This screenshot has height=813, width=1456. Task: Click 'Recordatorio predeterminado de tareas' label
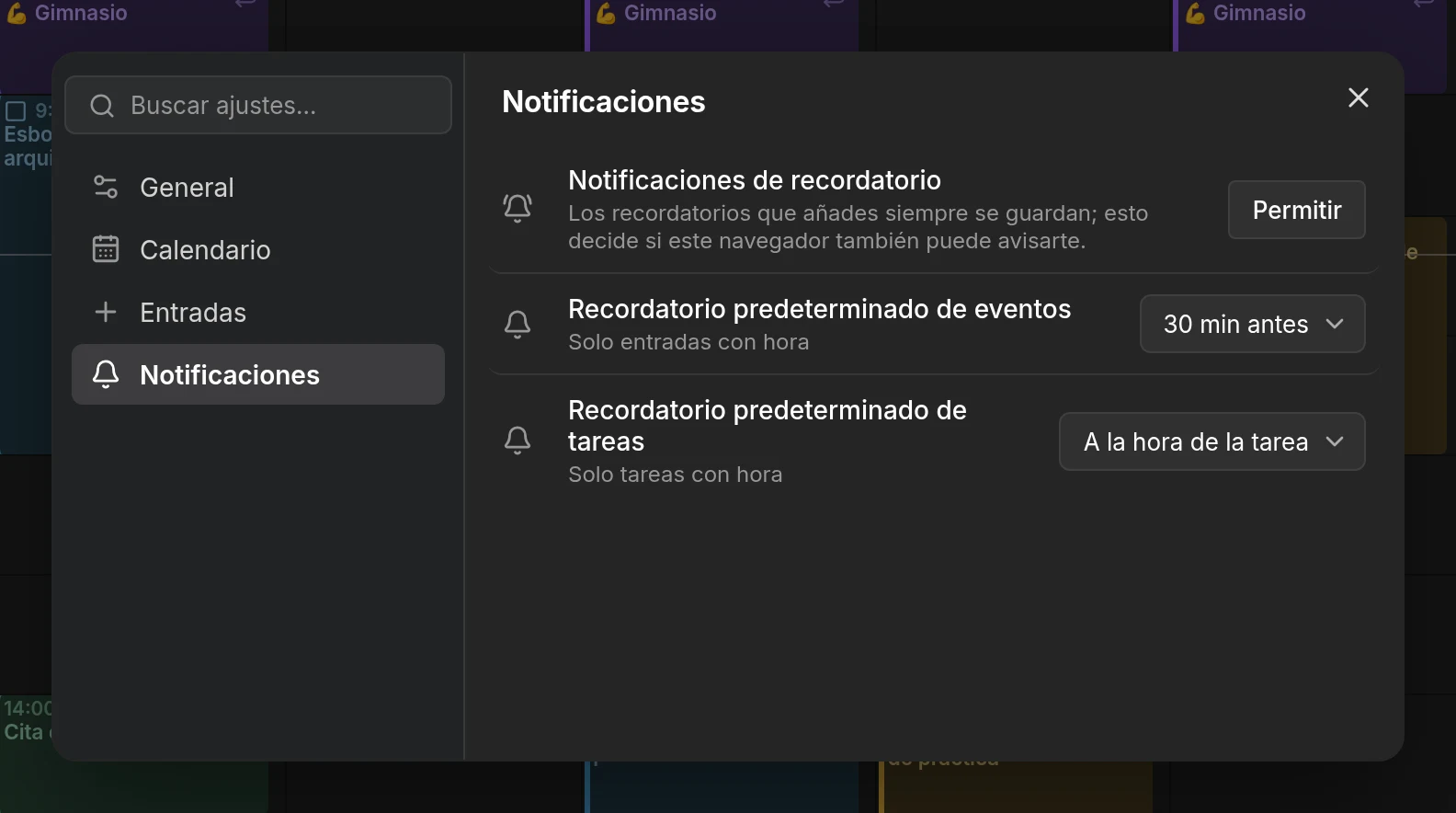768,426
